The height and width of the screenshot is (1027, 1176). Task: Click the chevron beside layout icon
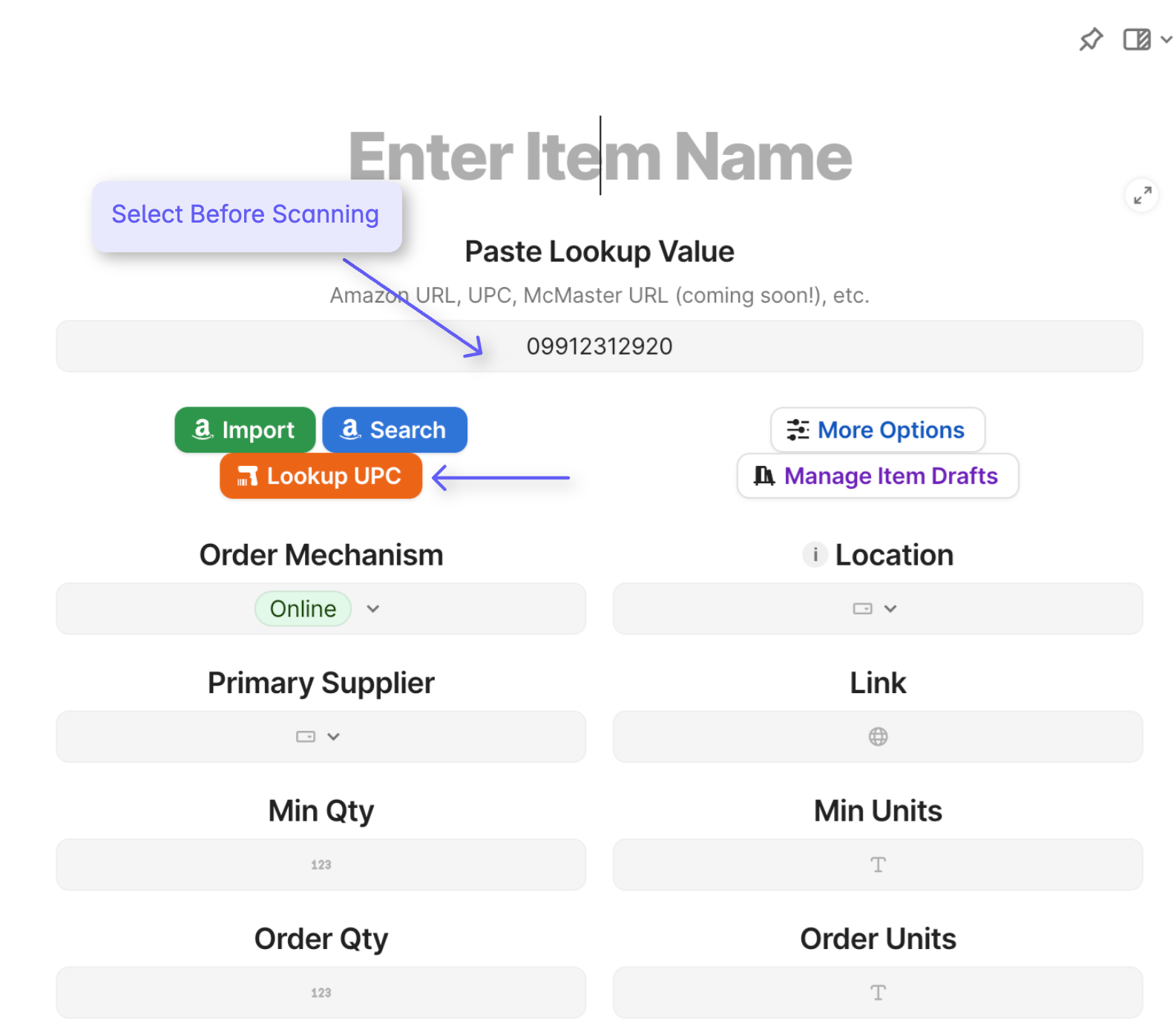pos(1166,39)
